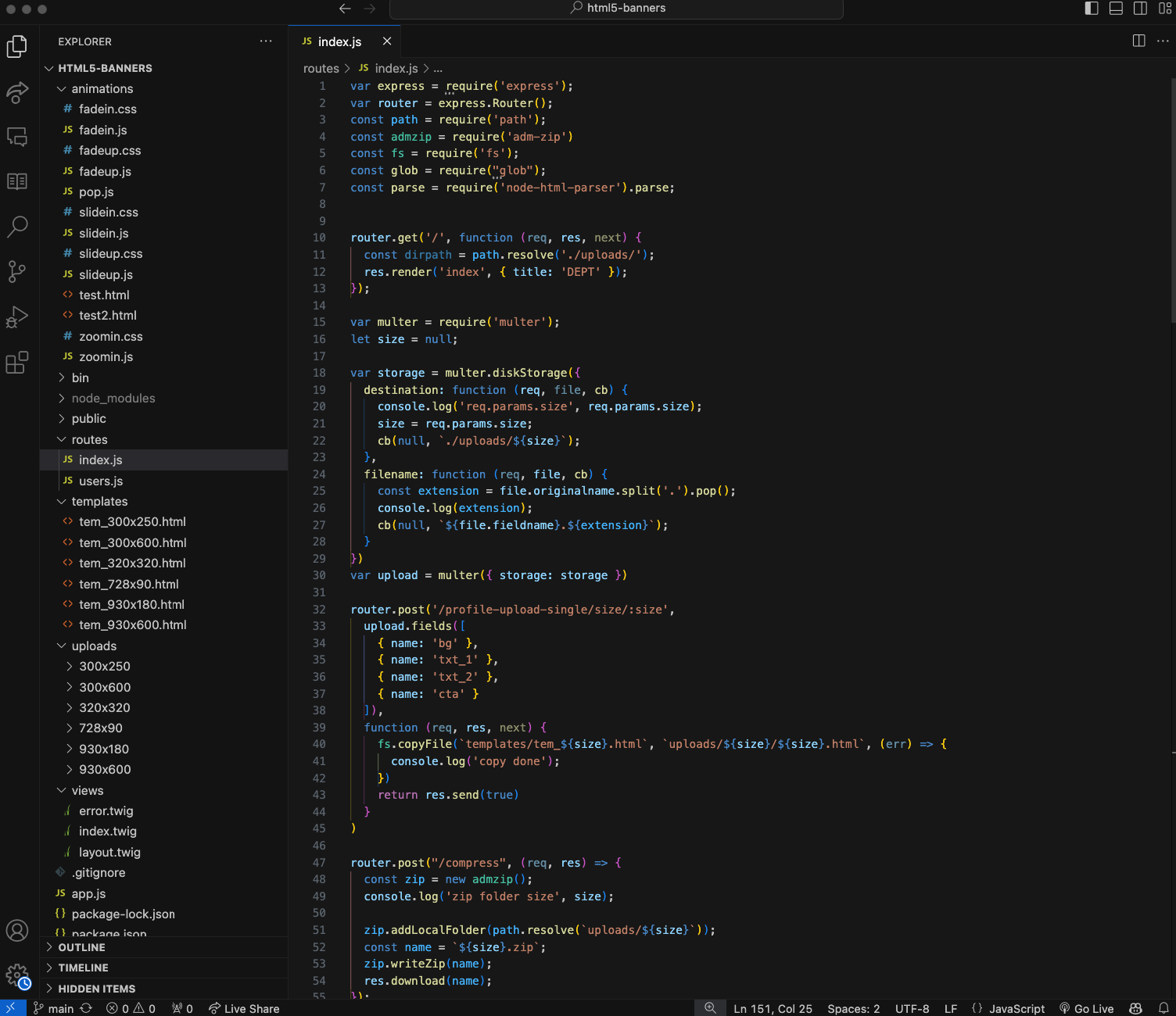Open the Search view in the activity bar
The image size is (1176, 1016).
pyautogui.click(x=17, y=227)
